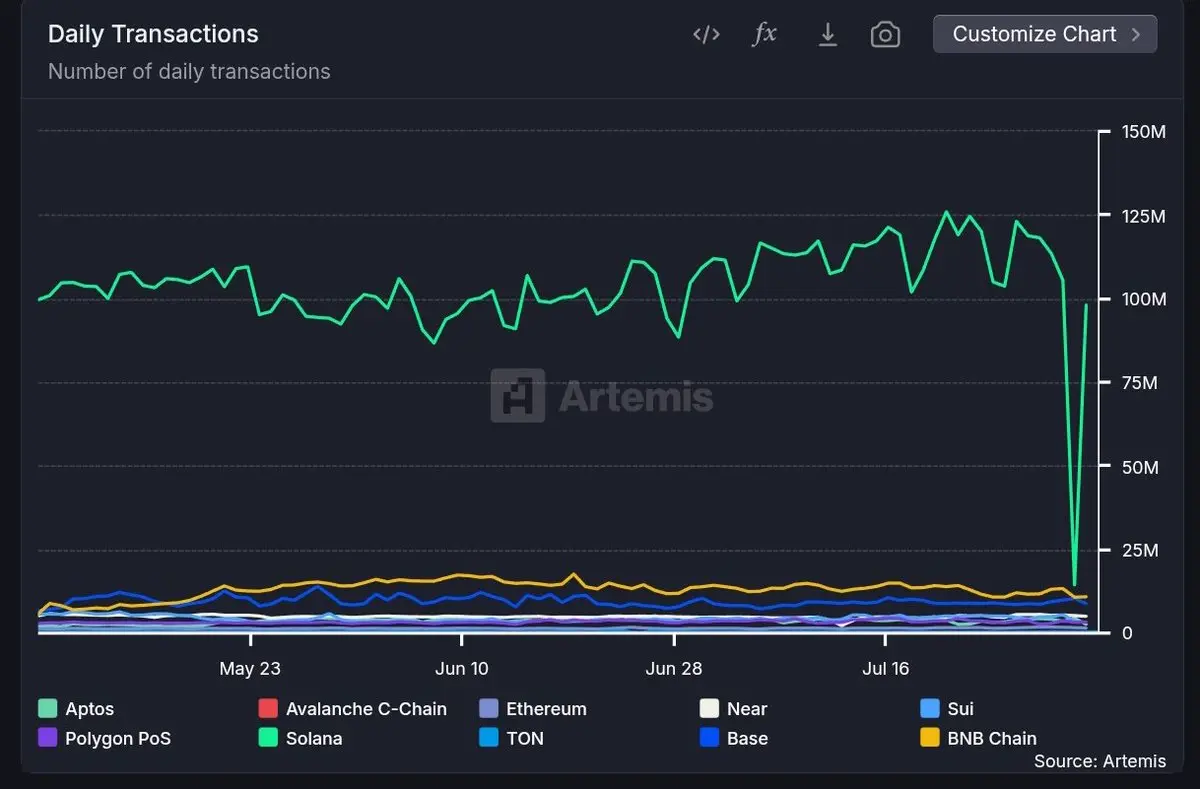This screenshot has width=1200, height=789.
Task: Download chart data icon
Action: 828,35
